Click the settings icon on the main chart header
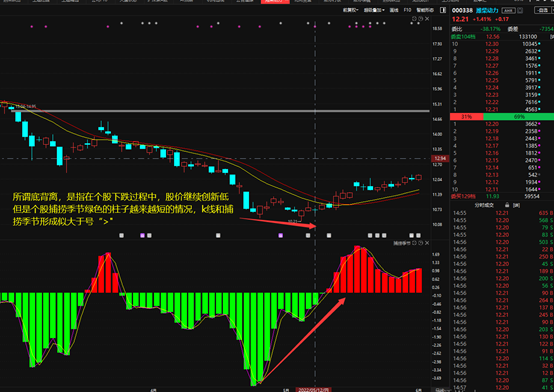This screenshot has width=554, height=392. [415, 19]
